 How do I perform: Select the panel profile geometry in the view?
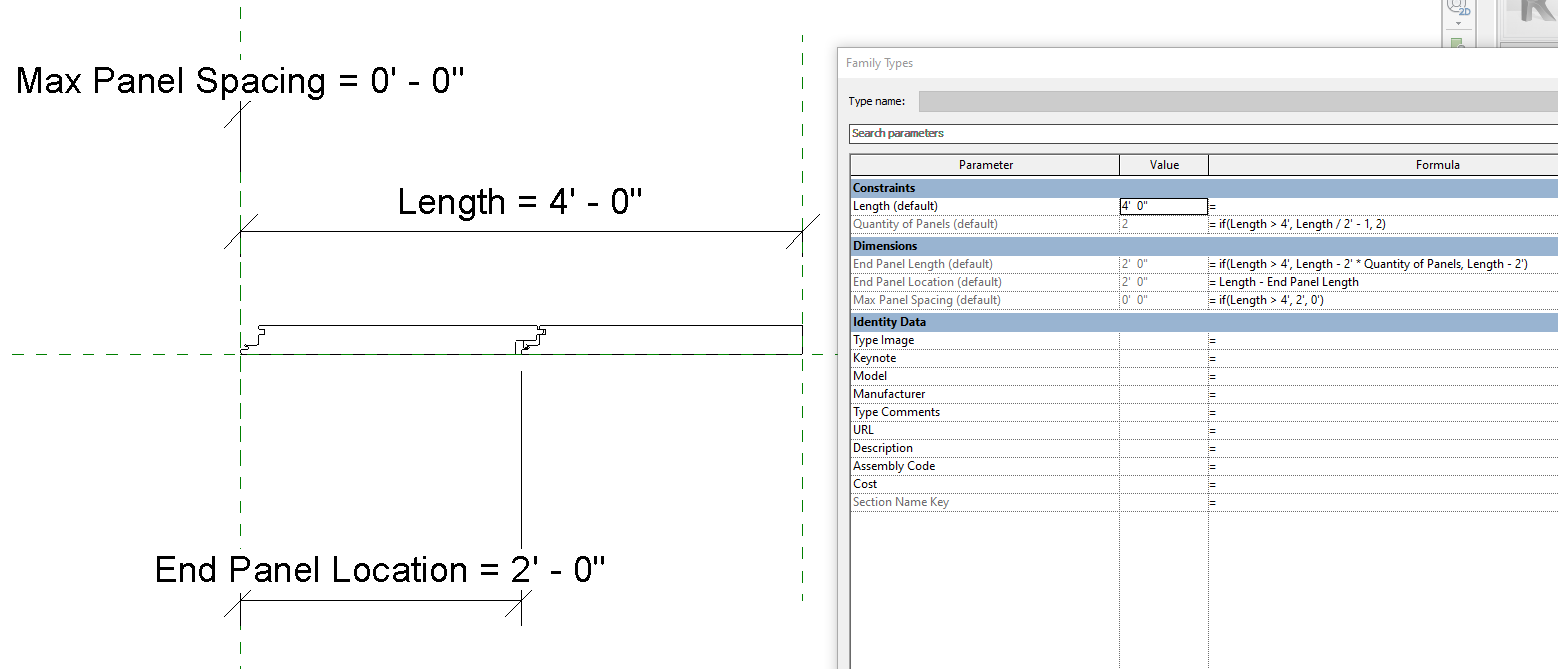521,339
